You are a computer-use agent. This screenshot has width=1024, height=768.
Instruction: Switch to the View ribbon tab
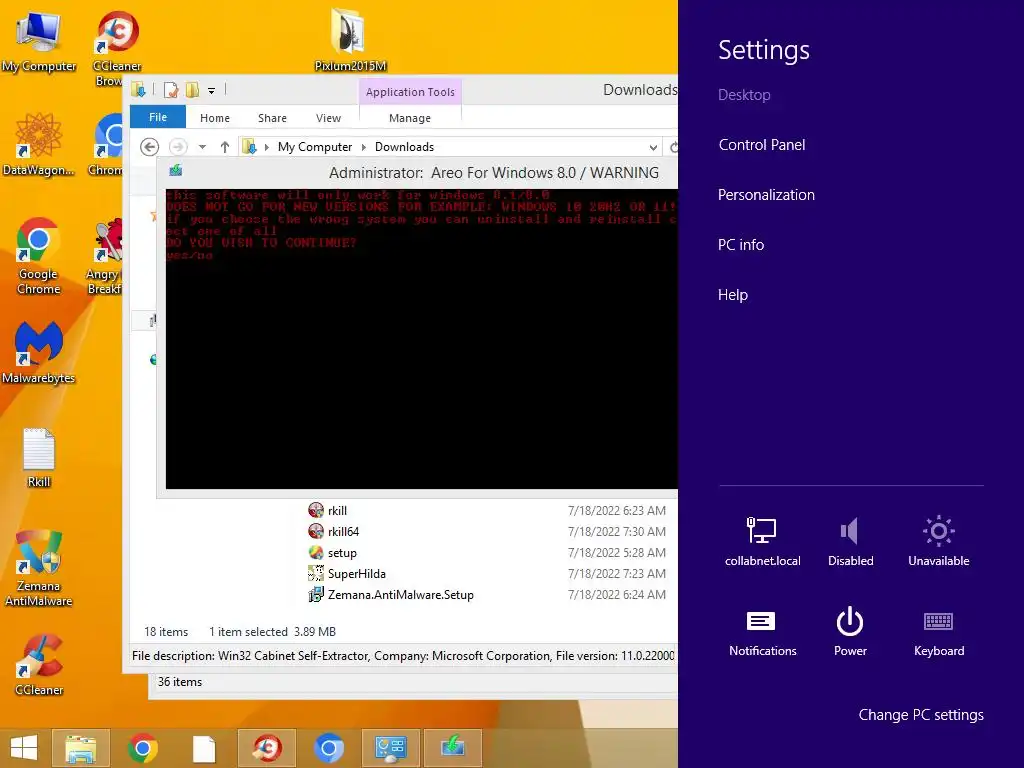click(328, 118)
